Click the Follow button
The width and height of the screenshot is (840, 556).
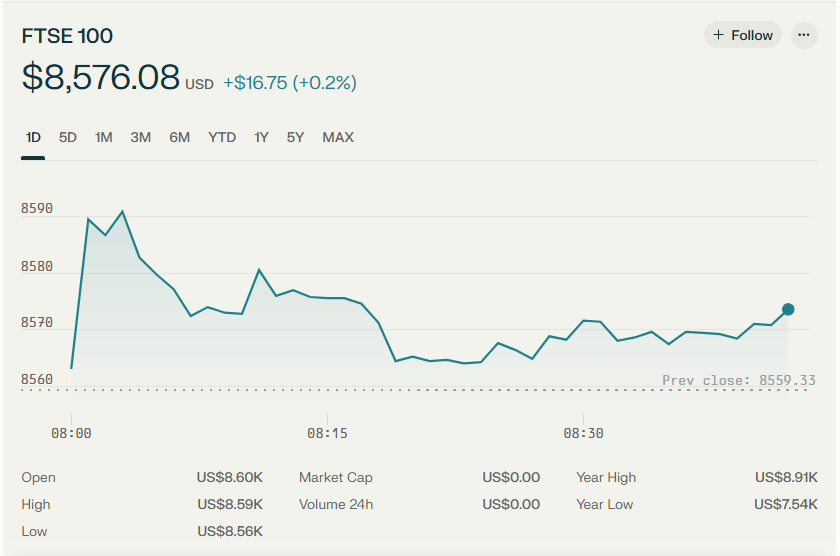click(x=742, y=35)
